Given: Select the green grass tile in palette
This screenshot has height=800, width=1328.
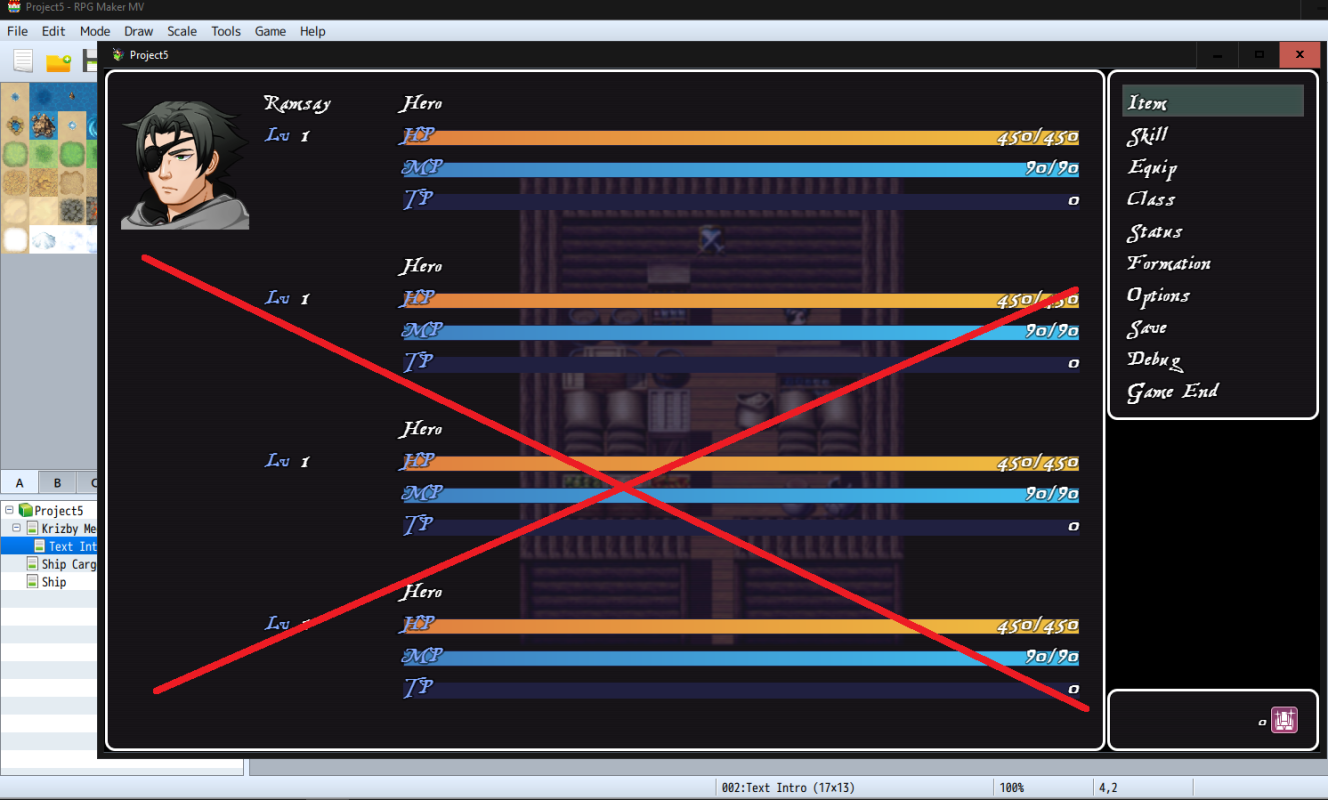Looking at the screenshot, I should click(x=43, y=155).
